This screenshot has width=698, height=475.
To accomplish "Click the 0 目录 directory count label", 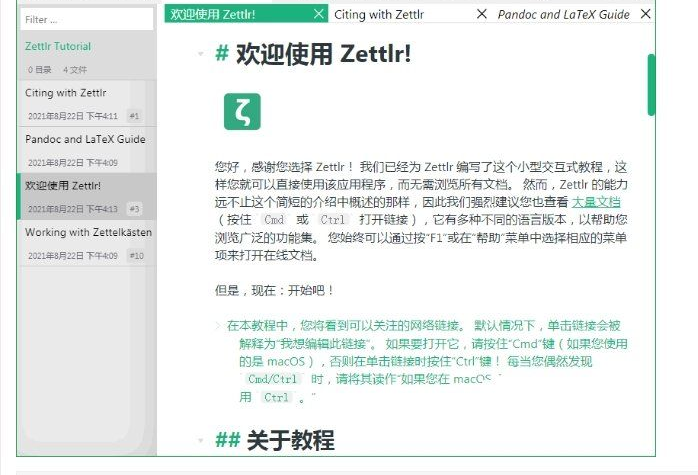I will 40,70.
